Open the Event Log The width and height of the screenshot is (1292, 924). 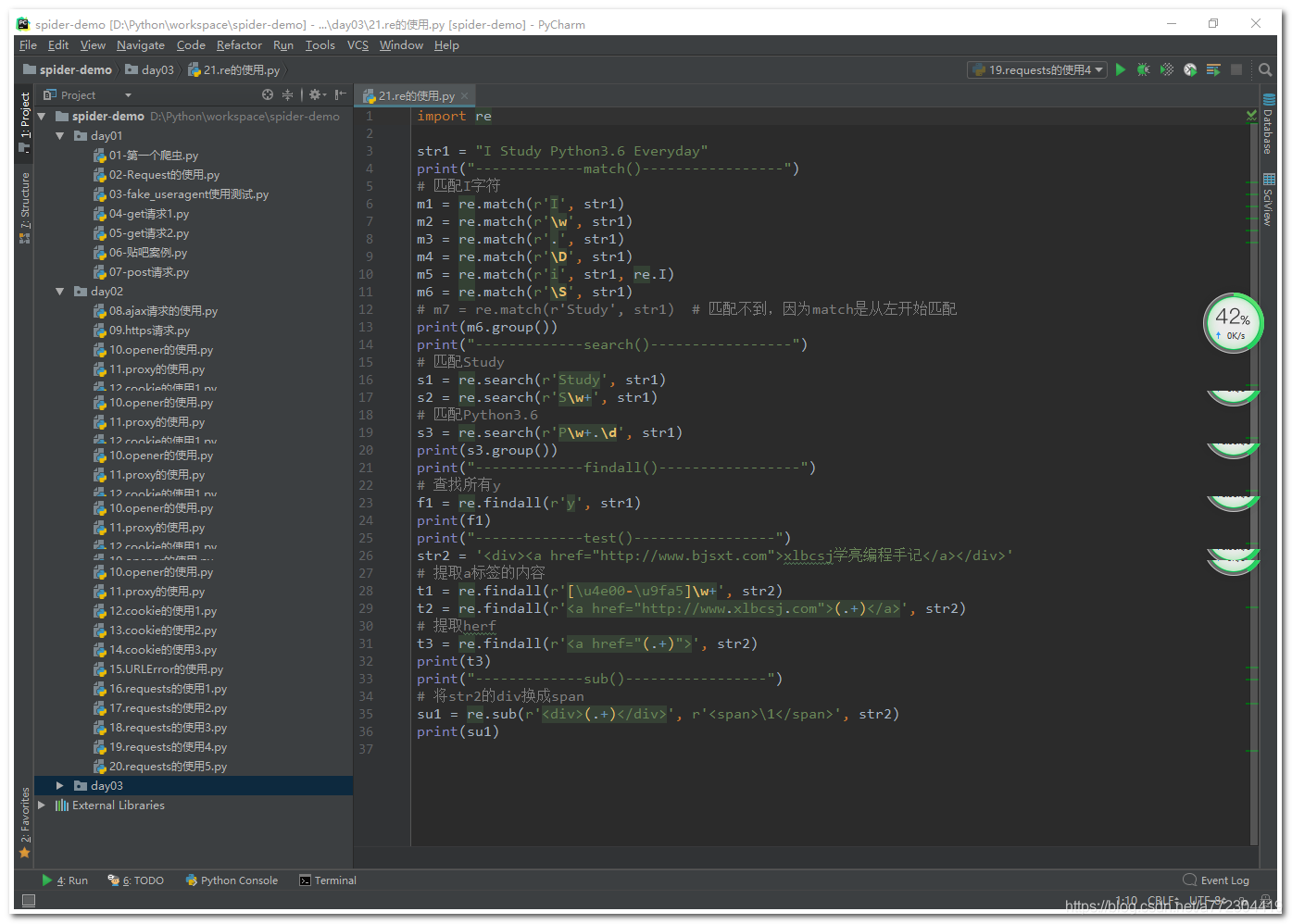click(1216, 880)
